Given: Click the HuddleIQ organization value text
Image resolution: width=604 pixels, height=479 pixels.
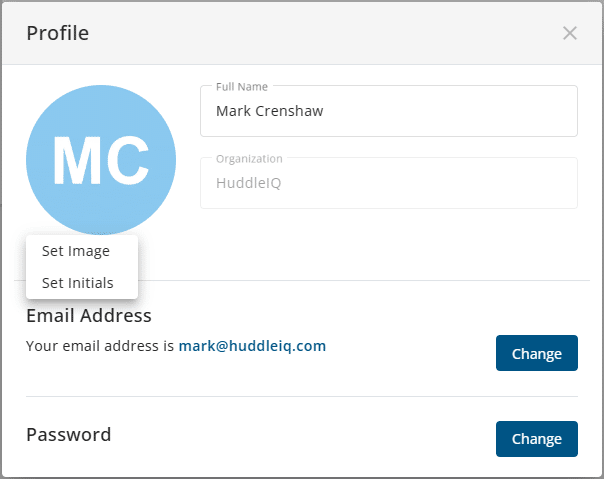Looking at the screenshot, I should pyautogui.click(x=248, y=183).
